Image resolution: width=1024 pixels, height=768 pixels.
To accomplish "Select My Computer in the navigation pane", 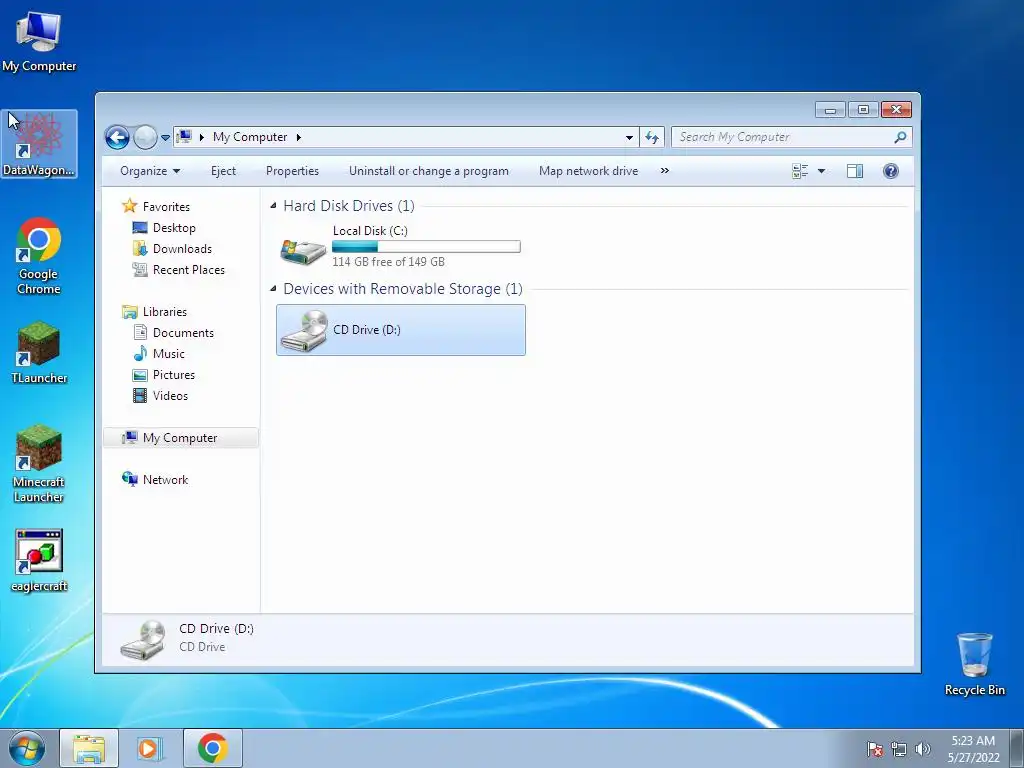I will (180, 438).
